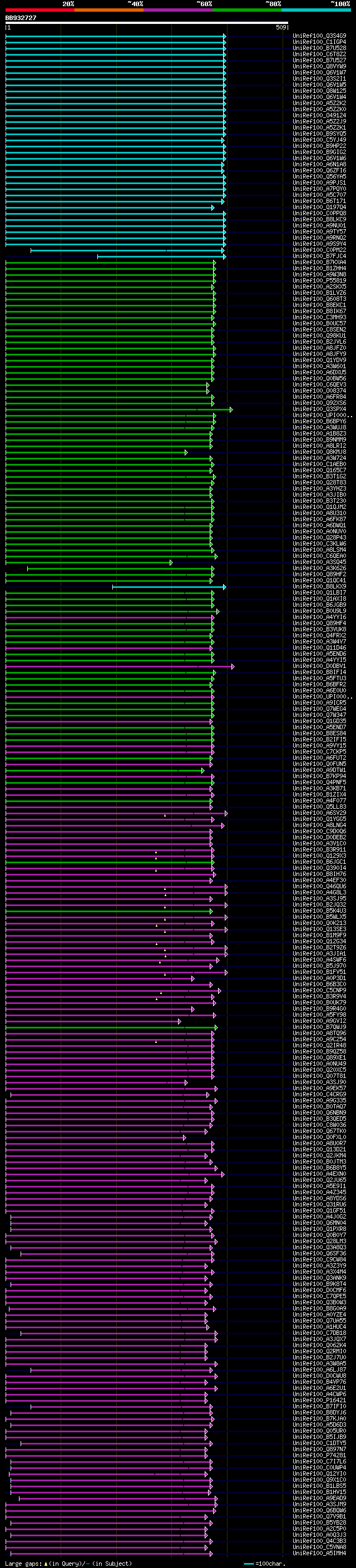
Task: Select hit UniRef100_B1LVZ6
Action: click(319, 293)
